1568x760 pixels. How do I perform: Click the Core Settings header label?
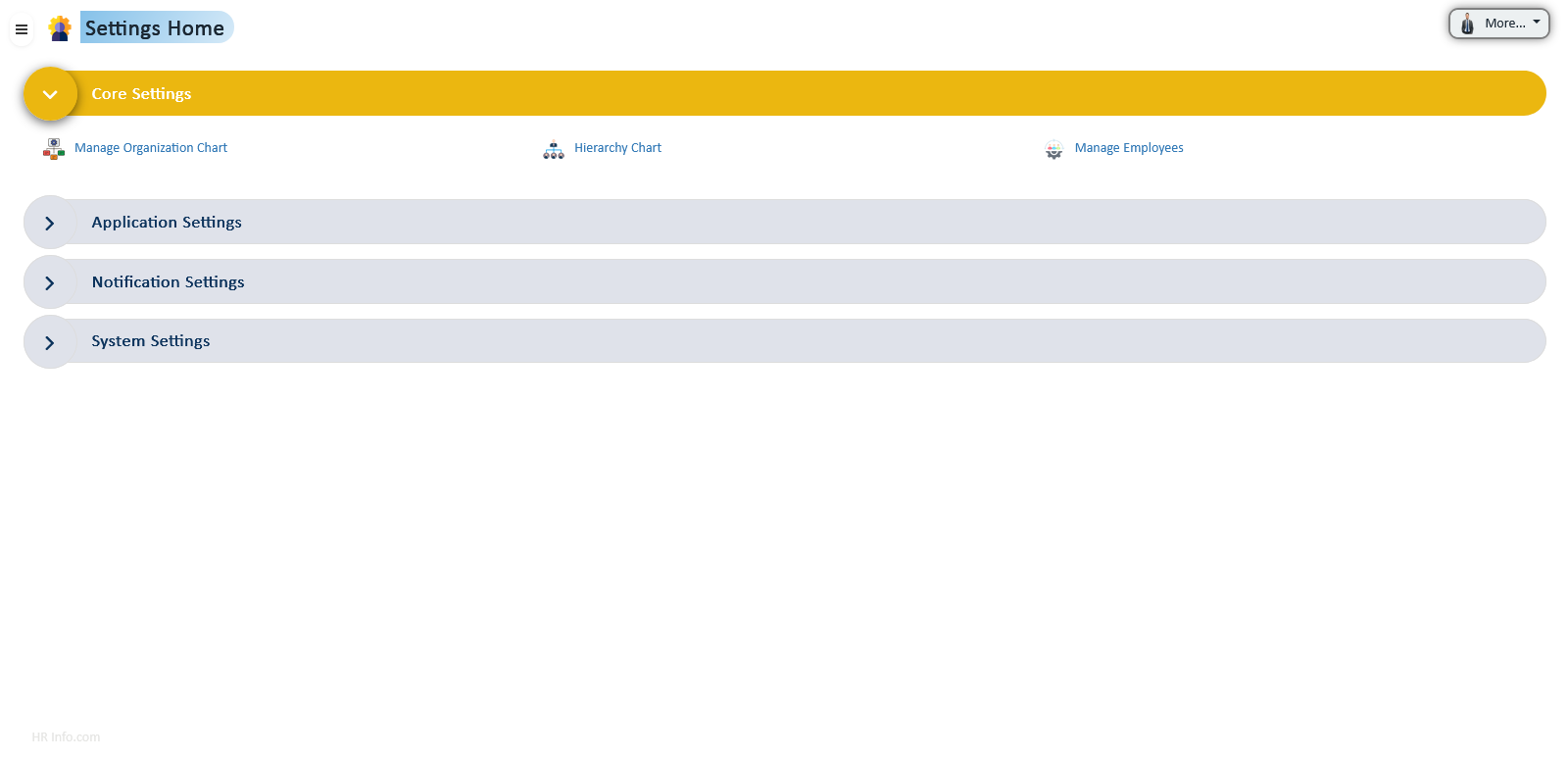142,94
